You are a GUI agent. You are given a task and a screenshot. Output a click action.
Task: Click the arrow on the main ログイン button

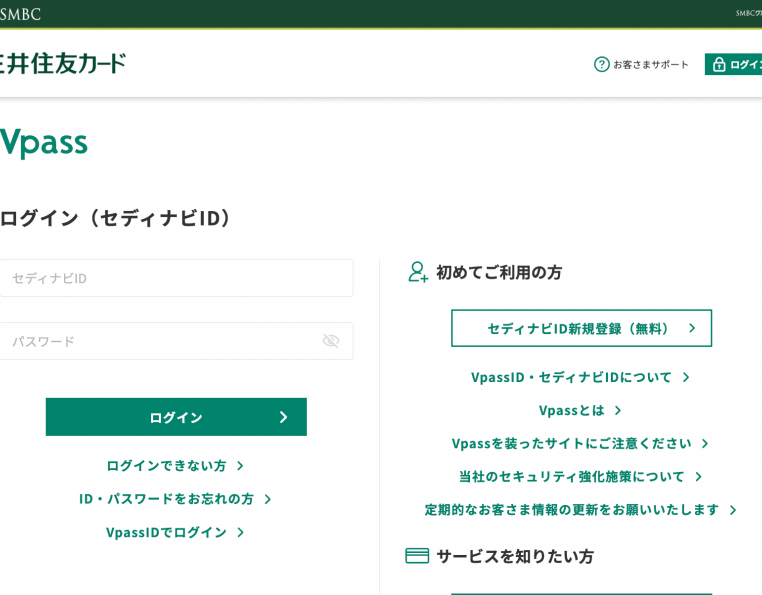point(283,417)
